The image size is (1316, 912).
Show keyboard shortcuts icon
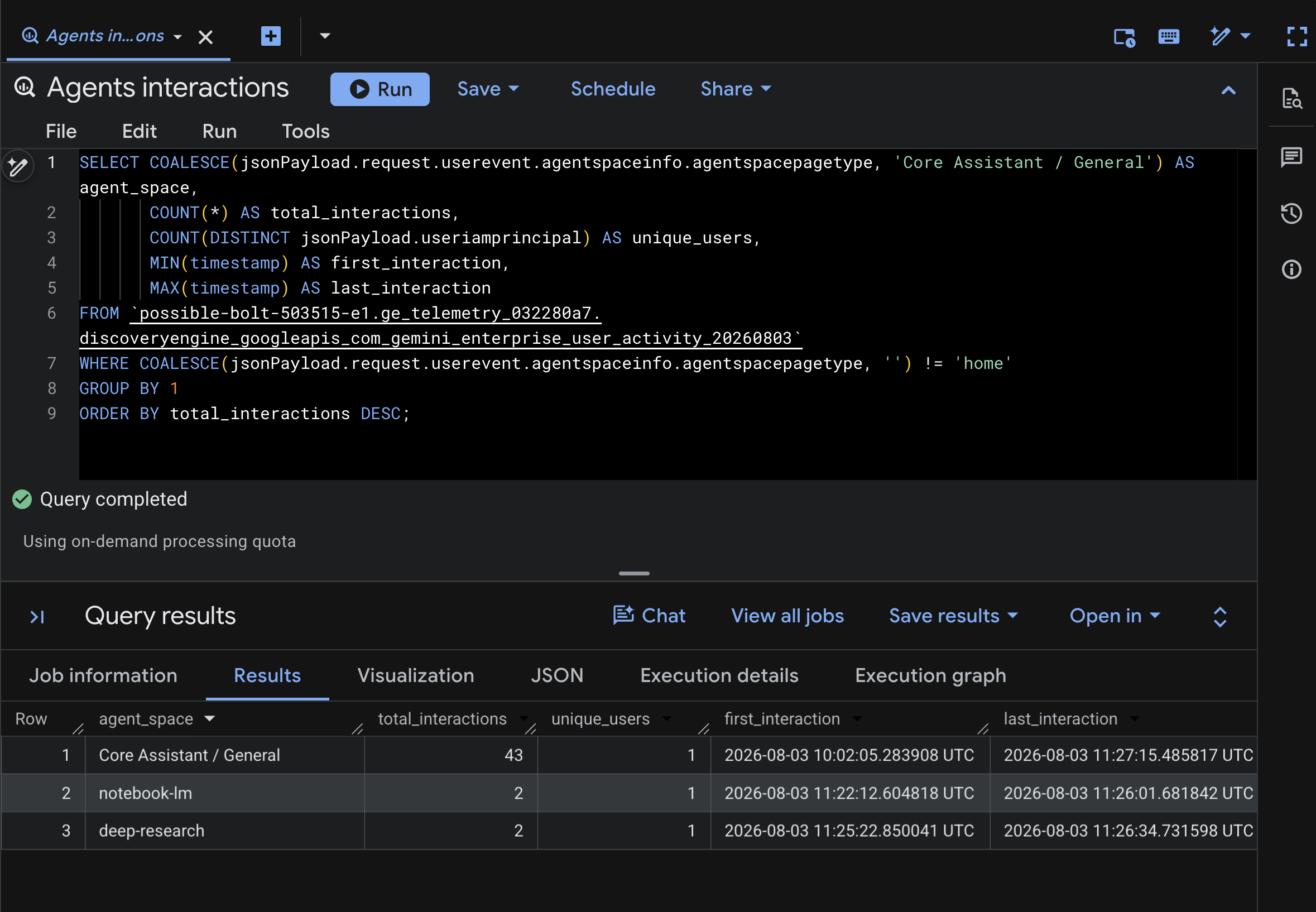(x=1169, y=37)
